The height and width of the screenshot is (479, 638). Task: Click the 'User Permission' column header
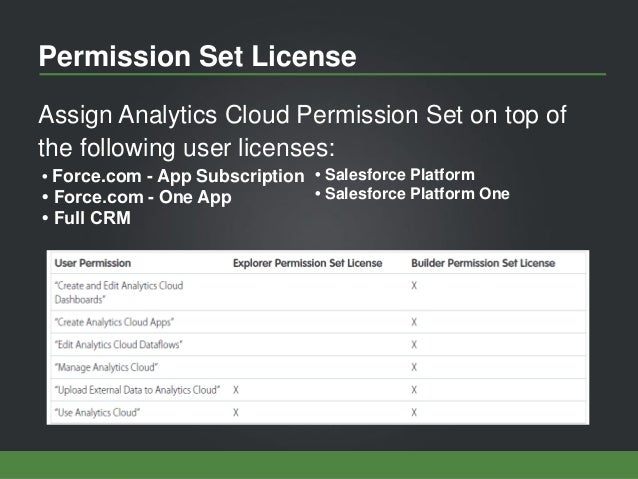(x=93, y=263)
